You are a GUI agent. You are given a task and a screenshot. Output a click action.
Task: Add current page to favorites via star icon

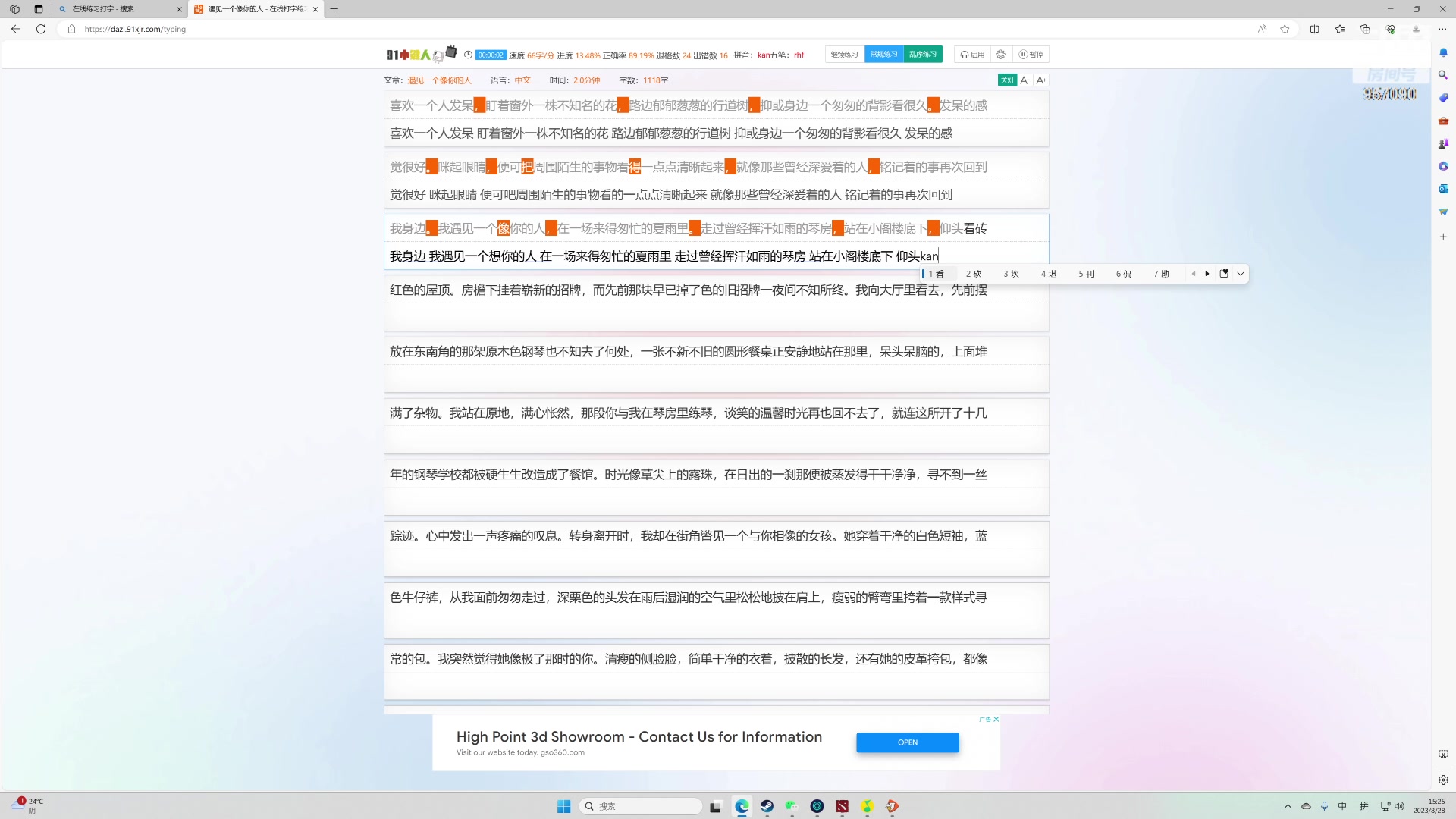[1285, 29]
